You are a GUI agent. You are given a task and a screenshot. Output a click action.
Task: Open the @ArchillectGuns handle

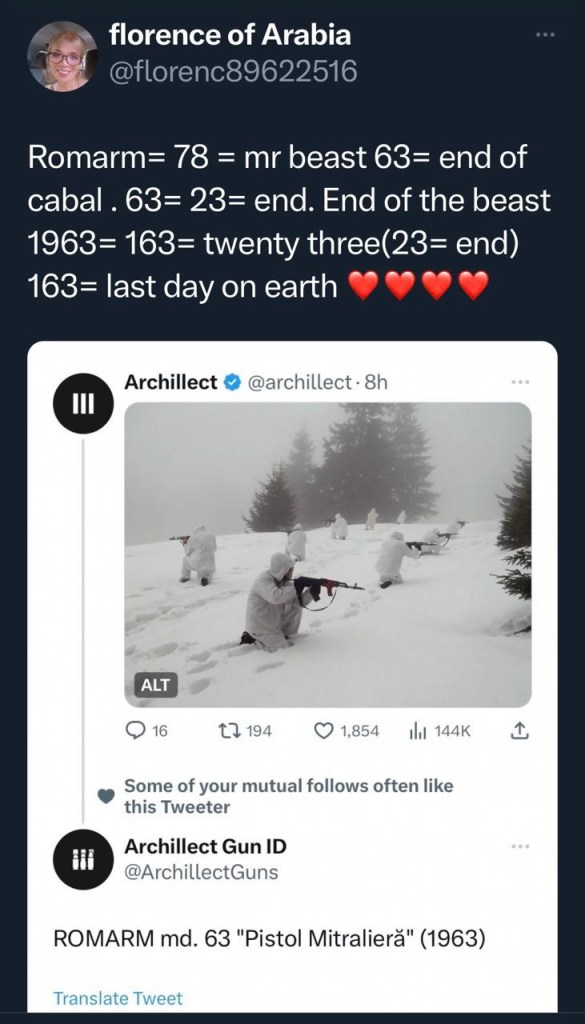201,872
